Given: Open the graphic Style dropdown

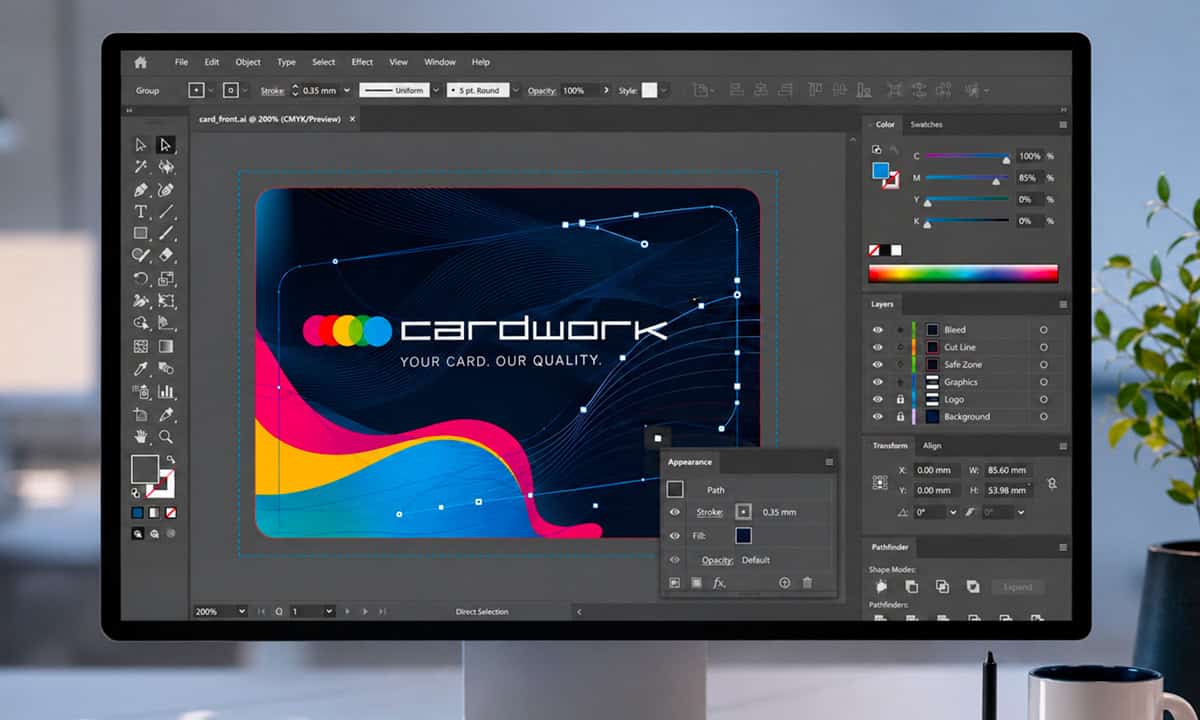Looking at the screenshot, I should click(664, 90).
